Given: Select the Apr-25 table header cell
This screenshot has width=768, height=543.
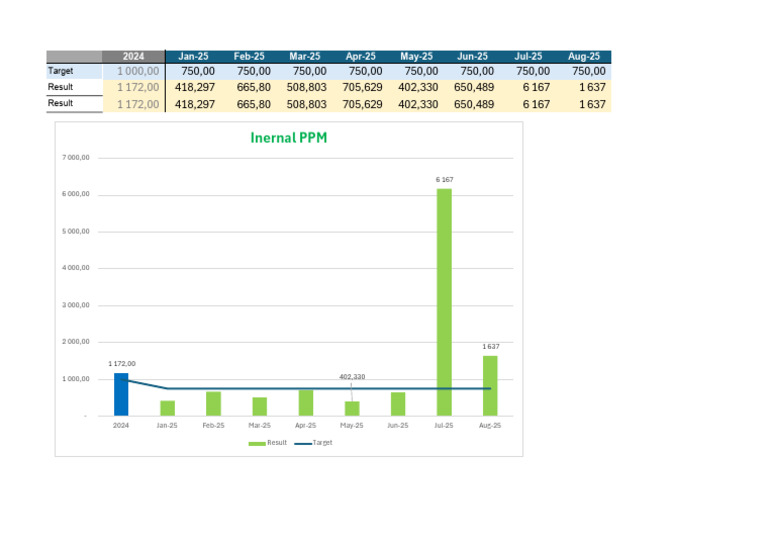Looking at the screenshot, I should (360, 56).
